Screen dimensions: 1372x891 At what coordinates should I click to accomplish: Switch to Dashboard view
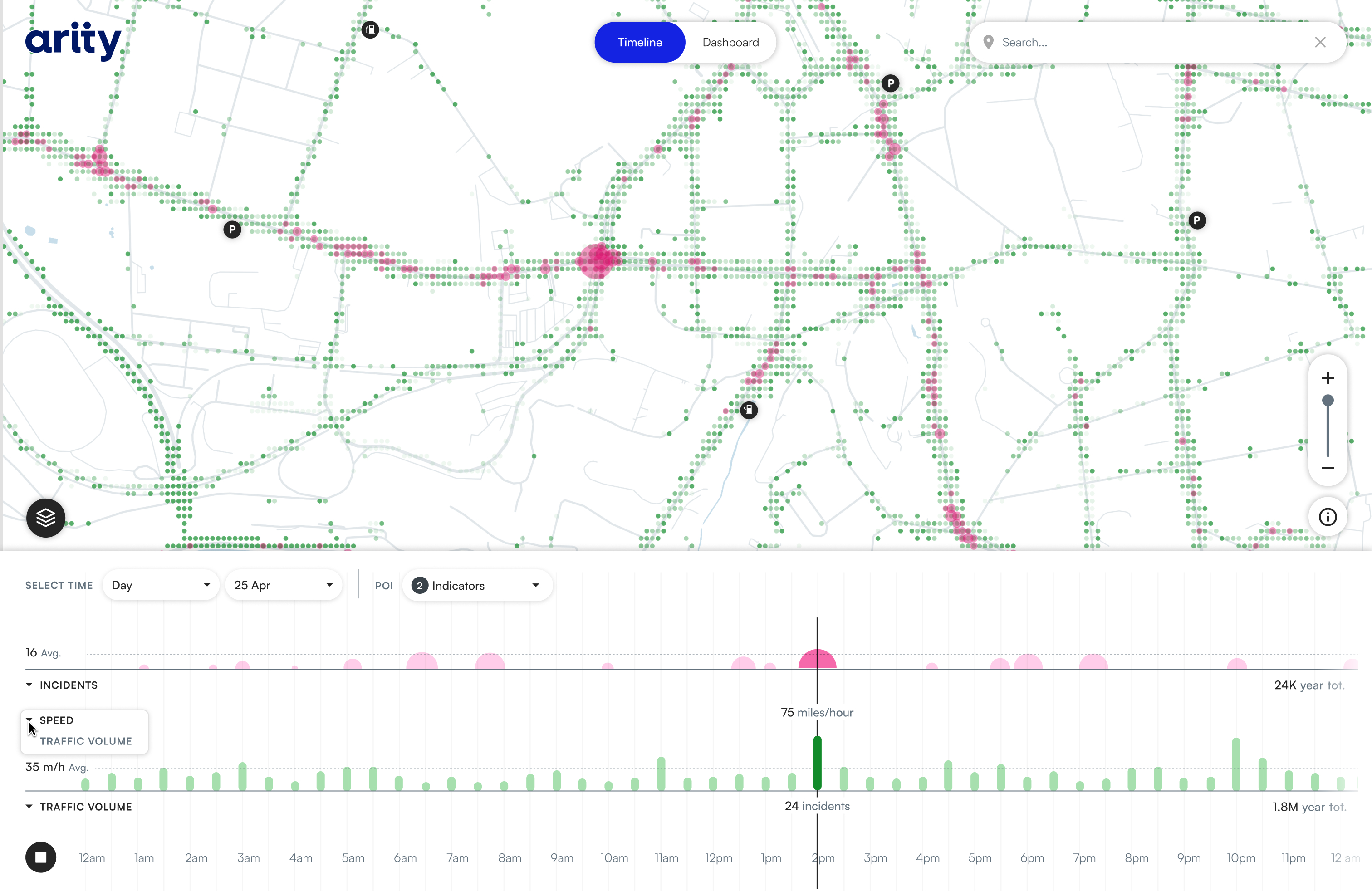[730, 41]
